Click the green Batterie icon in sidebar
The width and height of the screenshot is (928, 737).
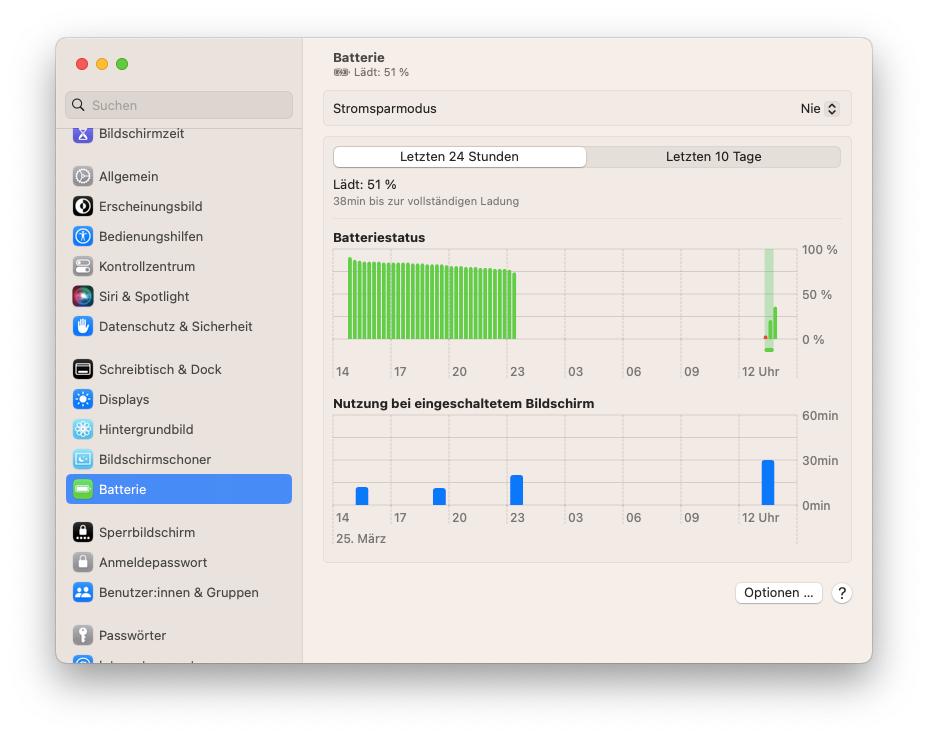pos(83,490)
